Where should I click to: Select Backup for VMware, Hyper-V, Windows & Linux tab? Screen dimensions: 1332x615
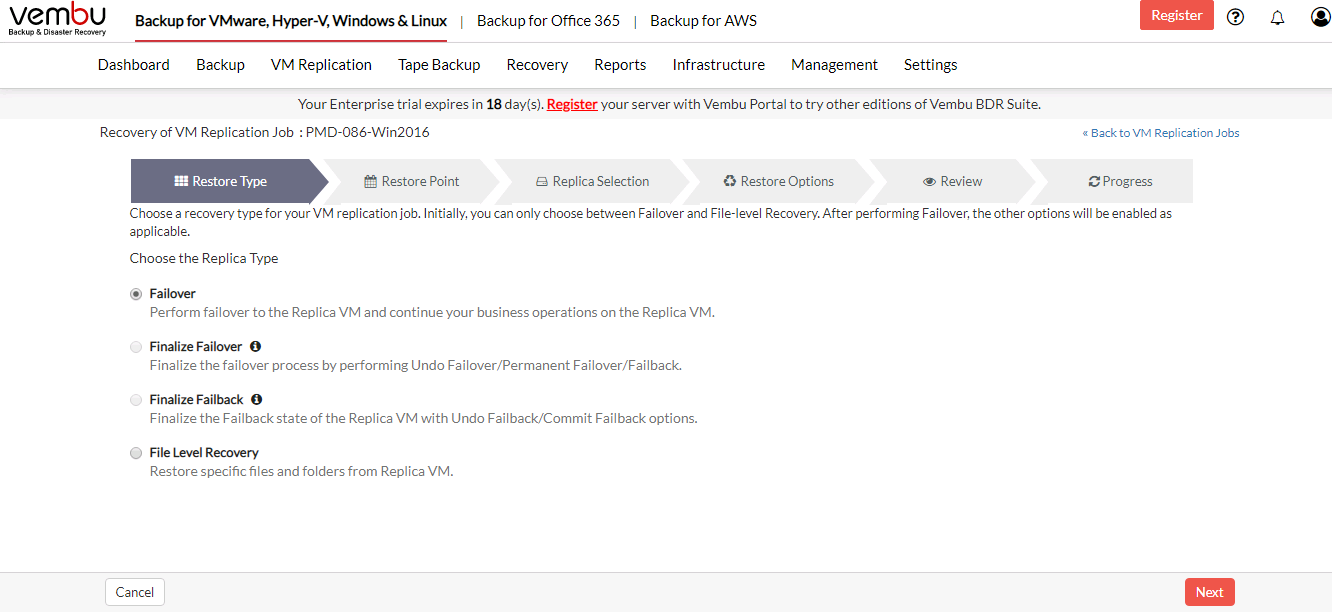pos(291,20)
